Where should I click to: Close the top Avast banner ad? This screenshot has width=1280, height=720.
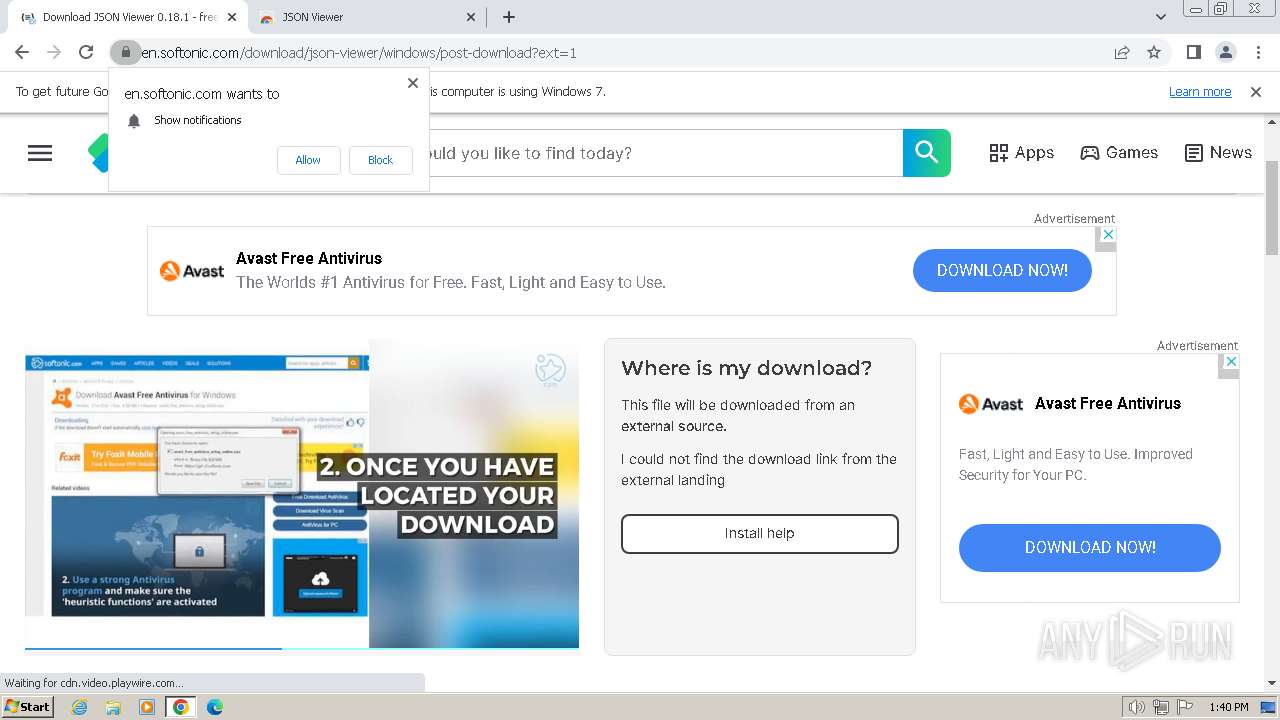coord(1106,233)
